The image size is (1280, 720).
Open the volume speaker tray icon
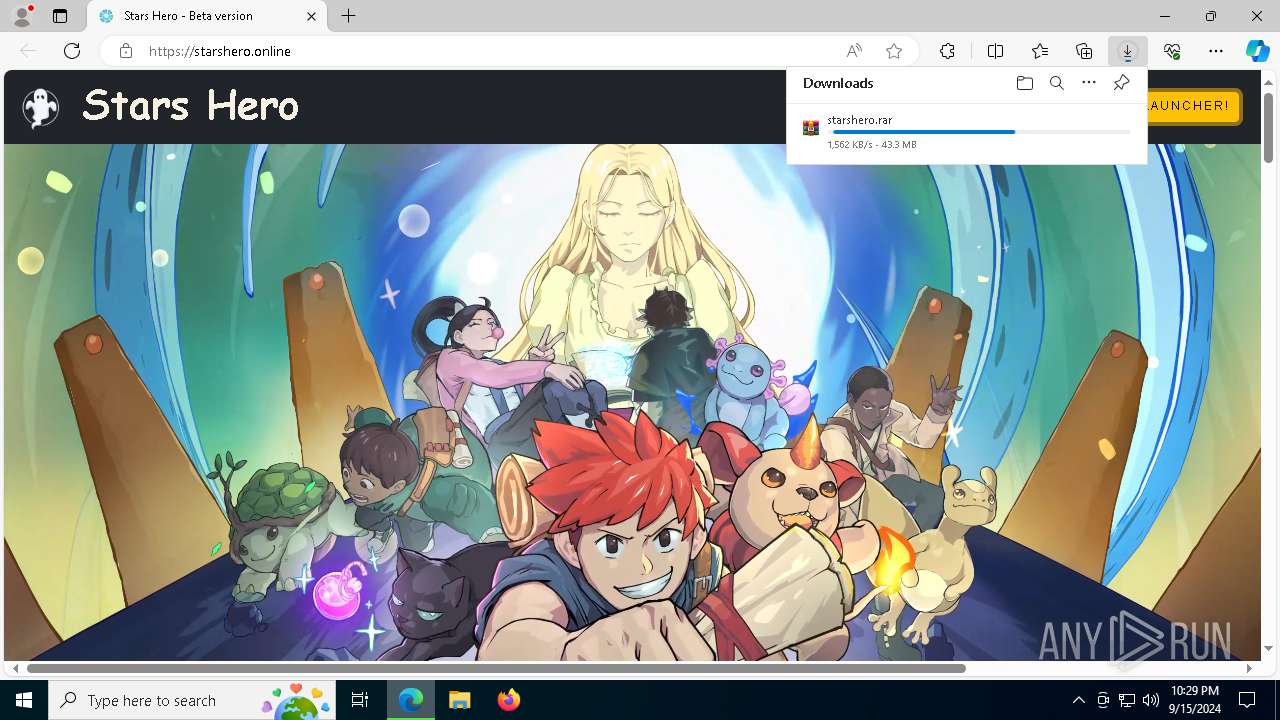point(1150,700)
